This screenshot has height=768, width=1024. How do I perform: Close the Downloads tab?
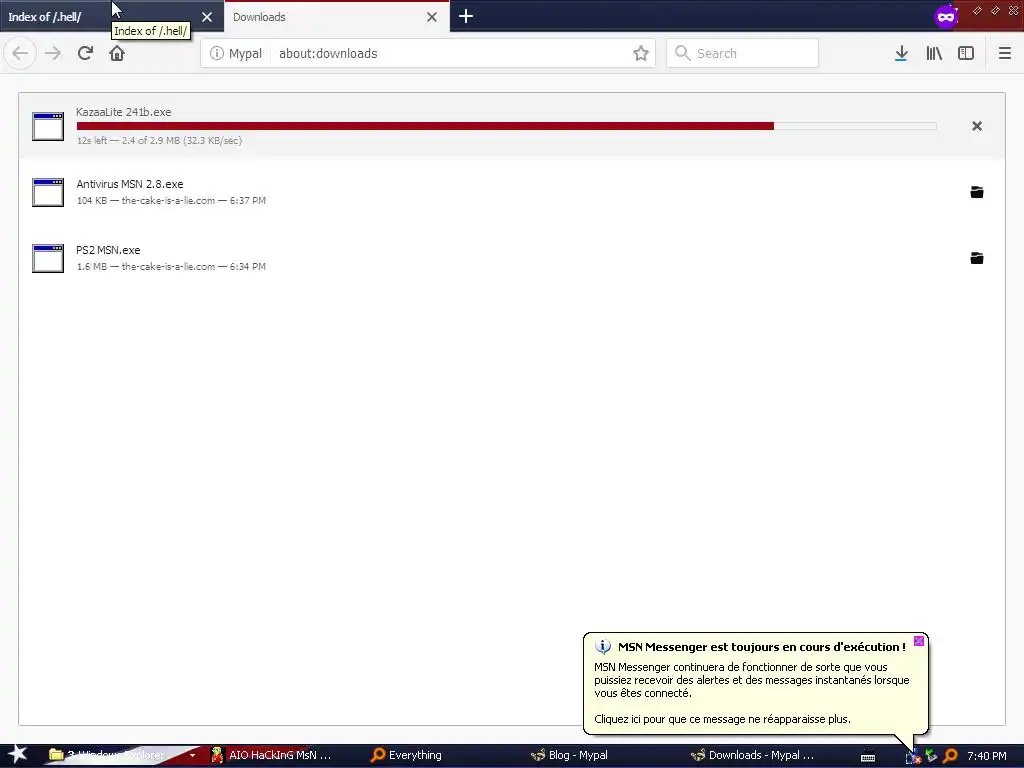pyautogui.click(x=432, y=17)
